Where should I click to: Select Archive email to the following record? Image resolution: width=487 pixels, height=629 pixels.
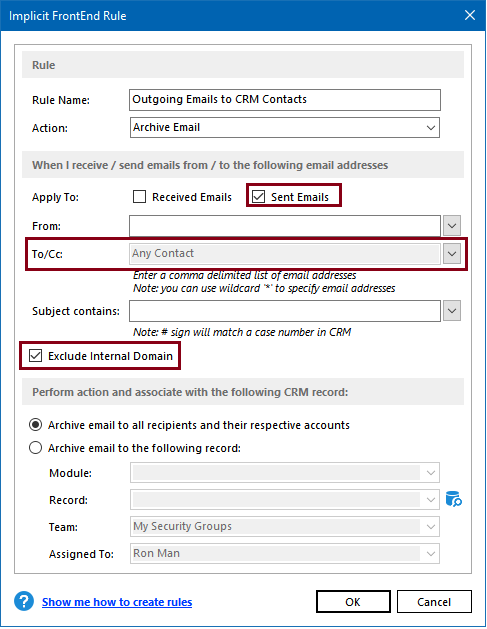(x=35, y=448)
